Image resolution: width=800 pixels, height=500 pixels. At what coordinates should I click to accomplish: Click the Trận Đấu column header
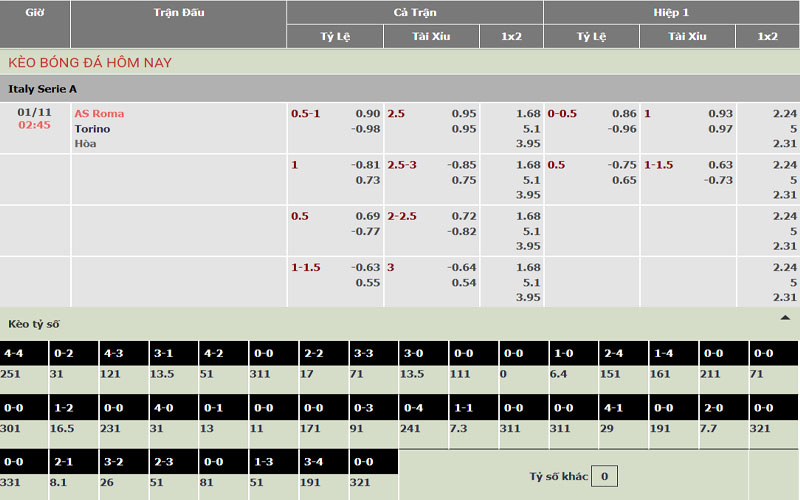[x=178, y=12]
